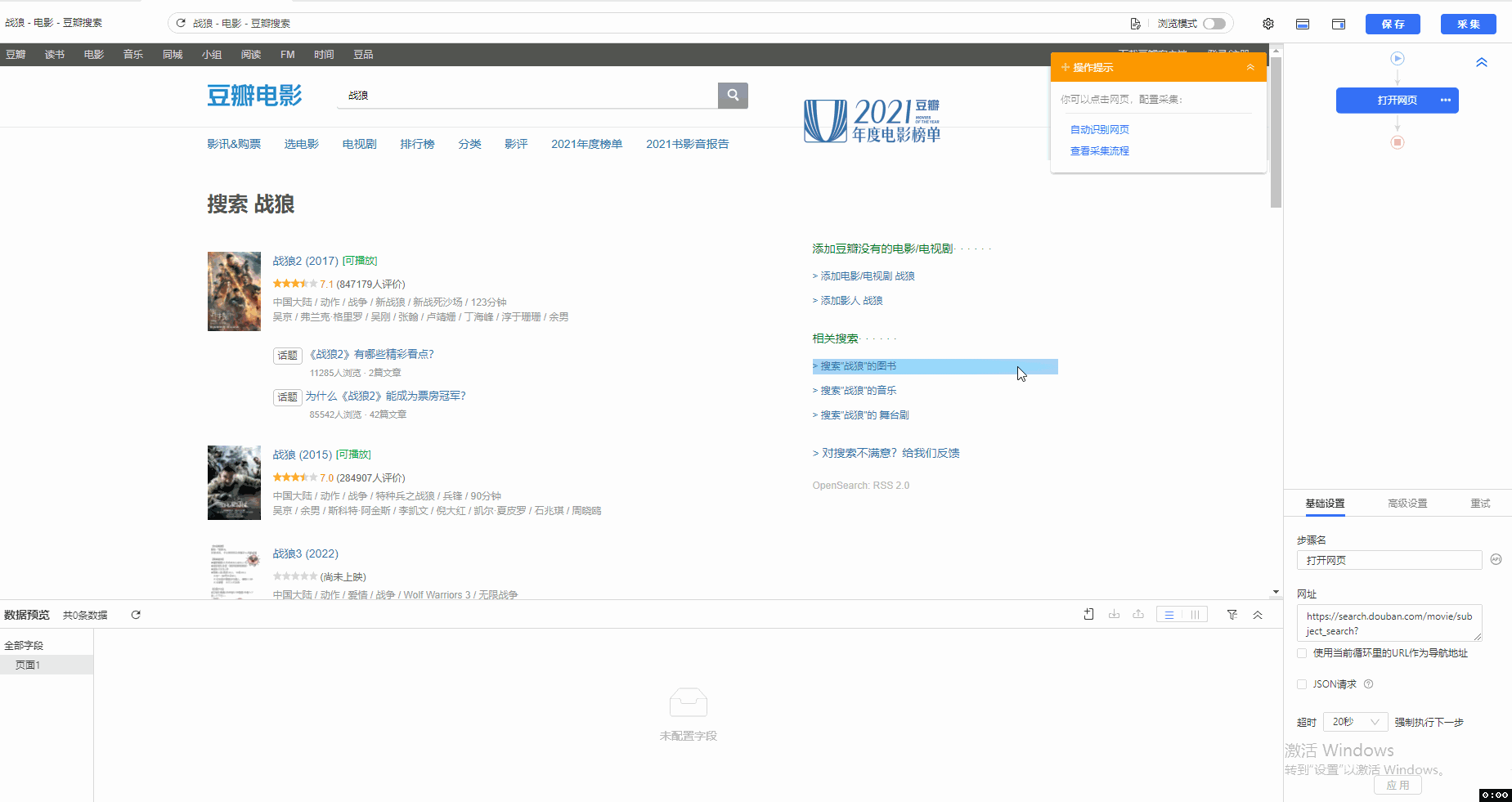1512x802 pixels.
Task: Open 豆品 in Douban top navigation
Action: point(363,55)
